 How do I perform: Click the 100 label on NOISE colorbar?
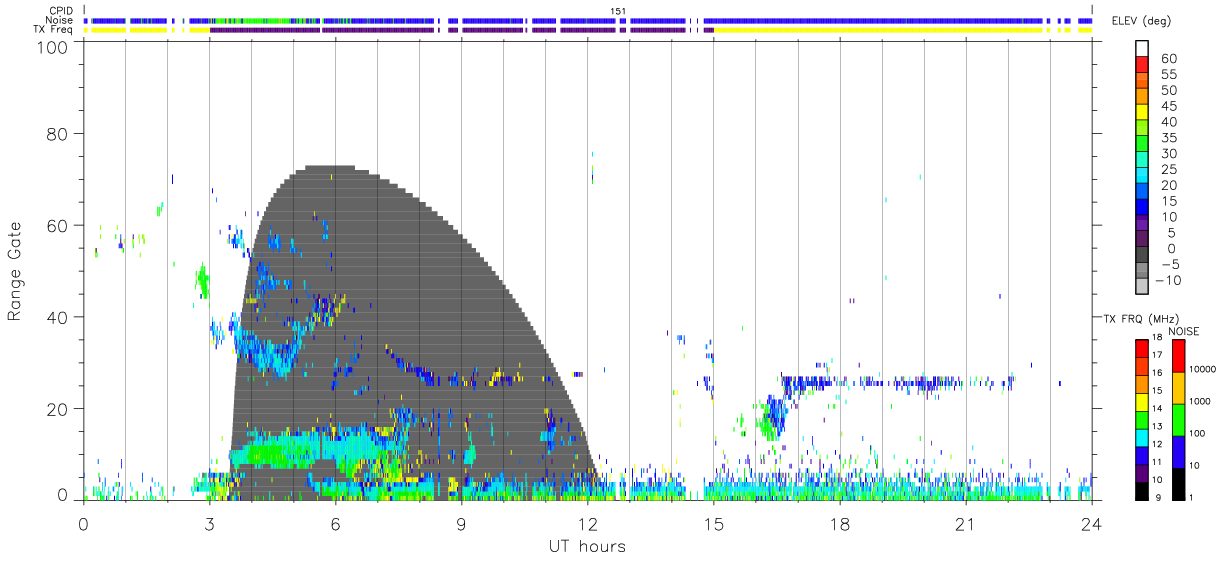point(1197,433)
